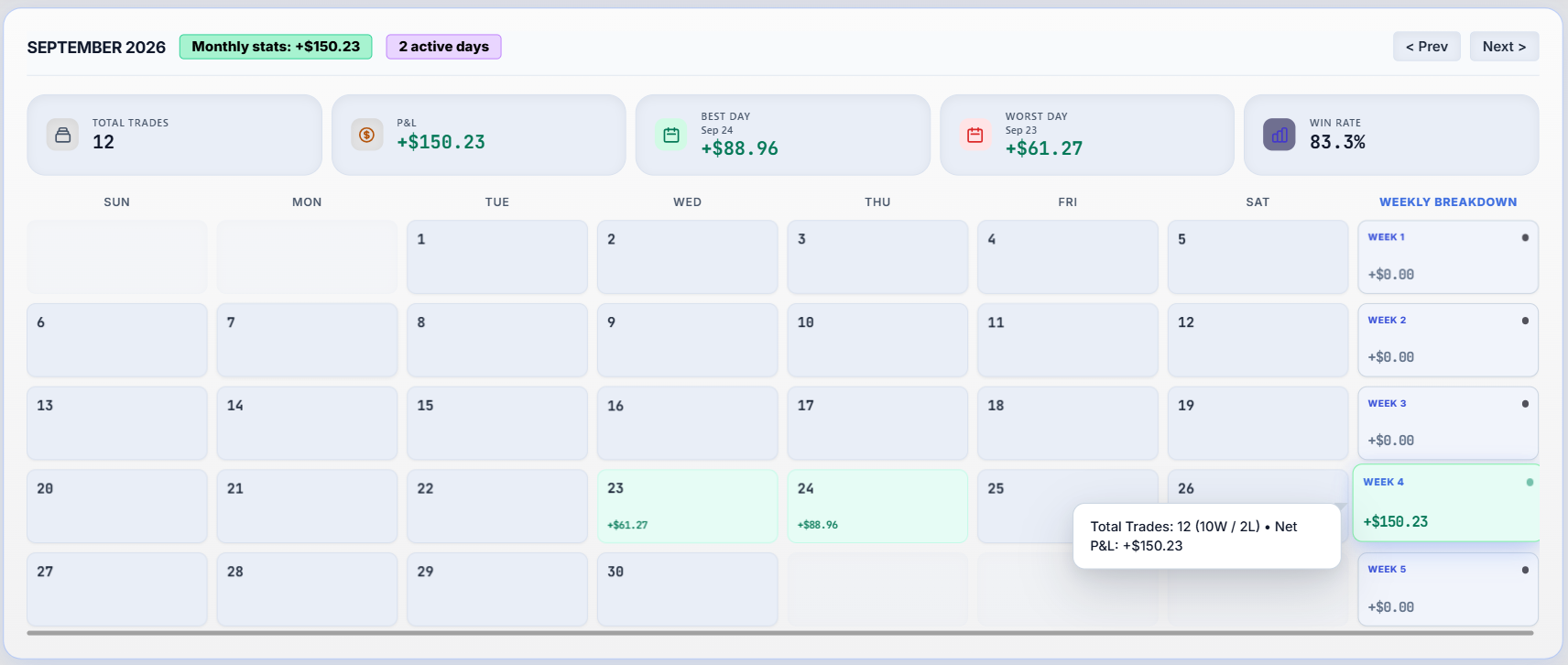Click the Week 5 status dot
This screenshot has height=665, width=1568.
1525,570
